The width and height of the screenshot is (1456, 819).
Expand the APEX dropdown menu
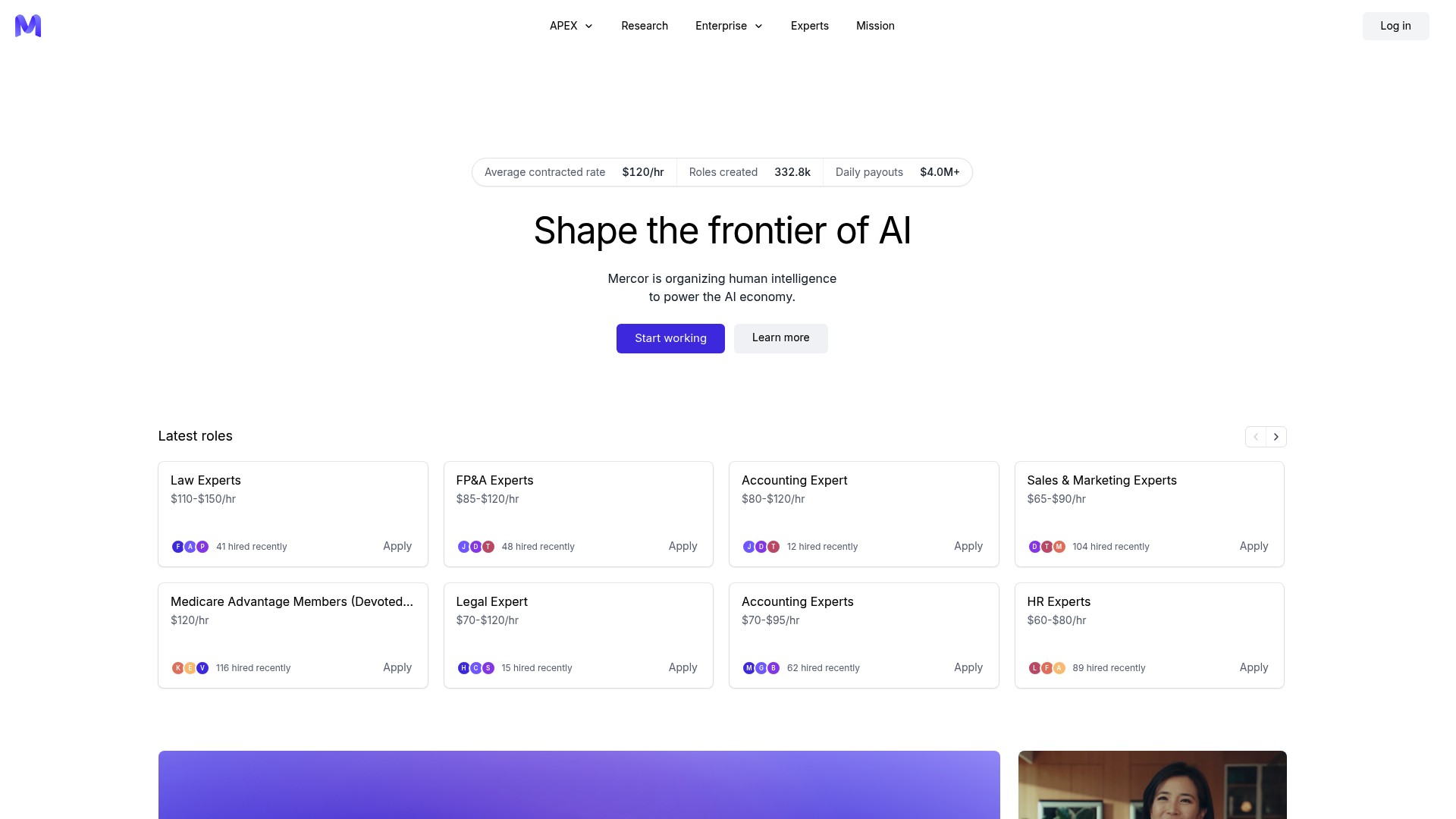point(571,26)
